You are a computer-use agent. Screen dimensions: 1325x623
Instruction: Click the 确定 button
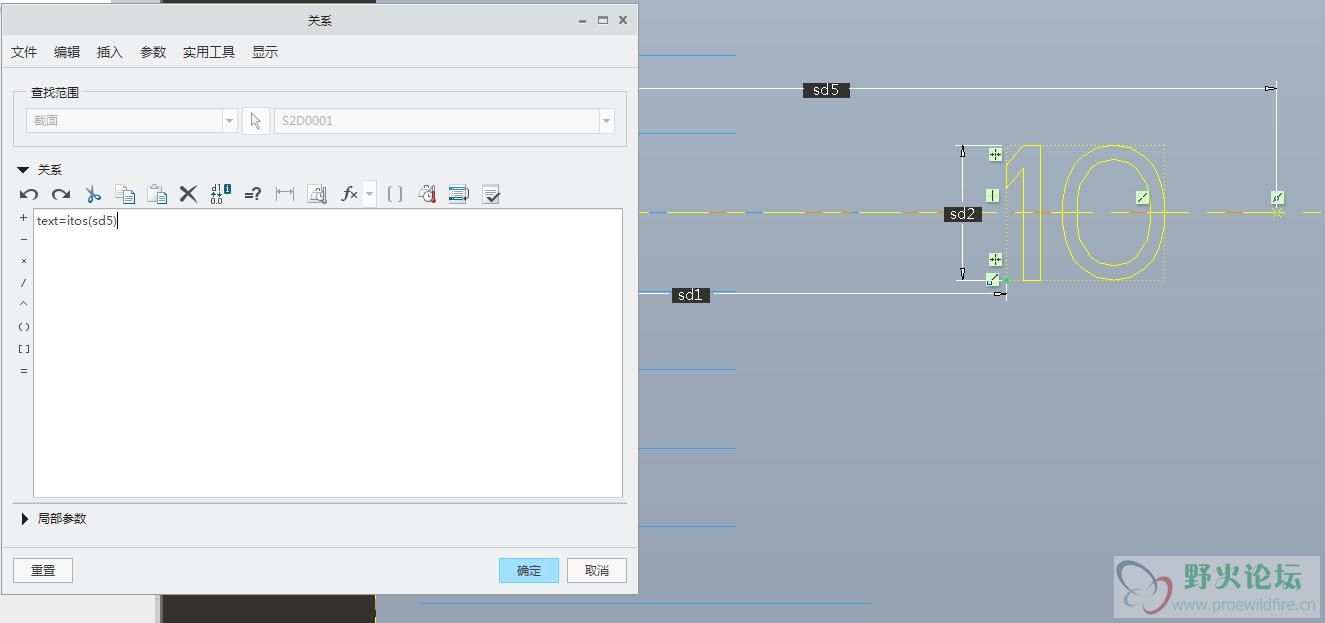click(529, 570)
